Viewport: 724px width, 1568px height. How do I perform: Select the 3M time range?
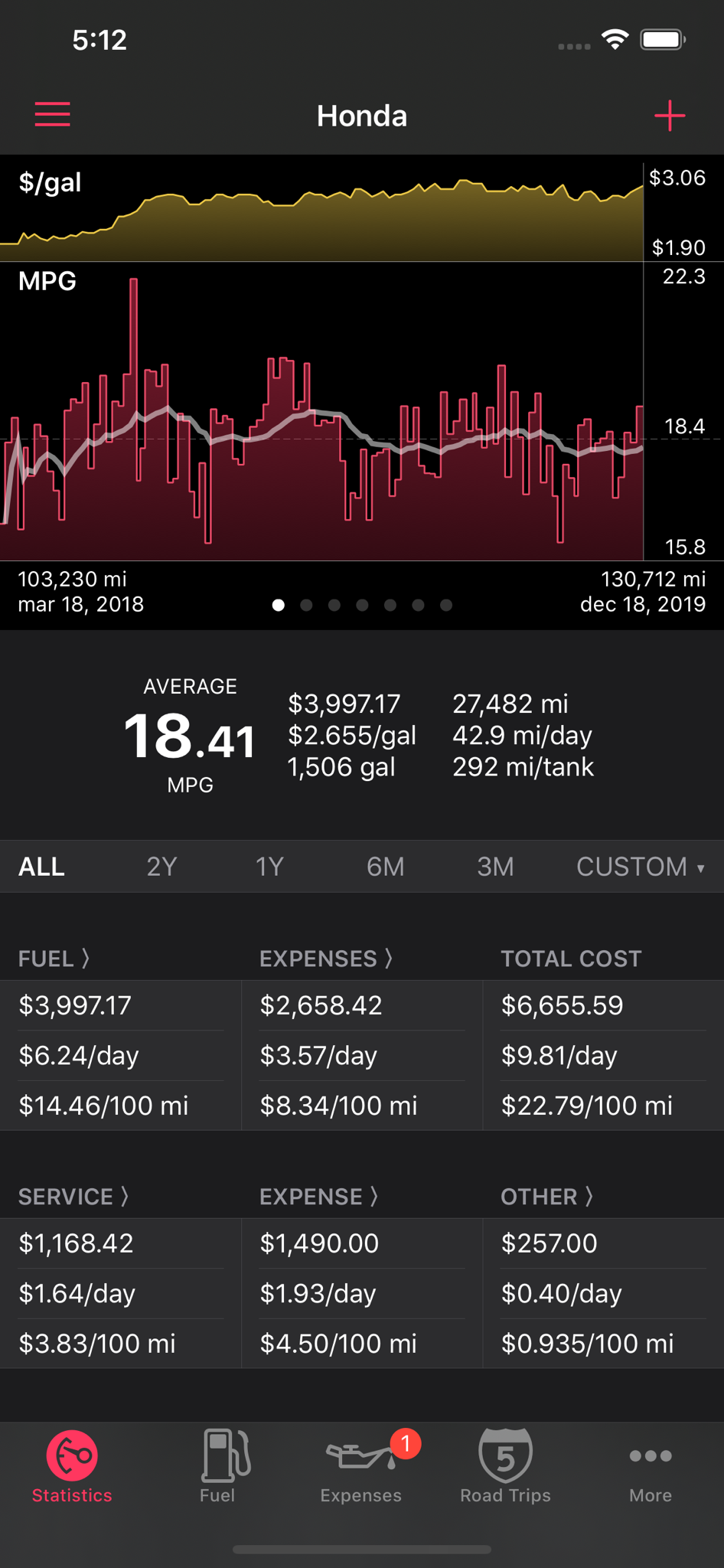tap(495, 867)
